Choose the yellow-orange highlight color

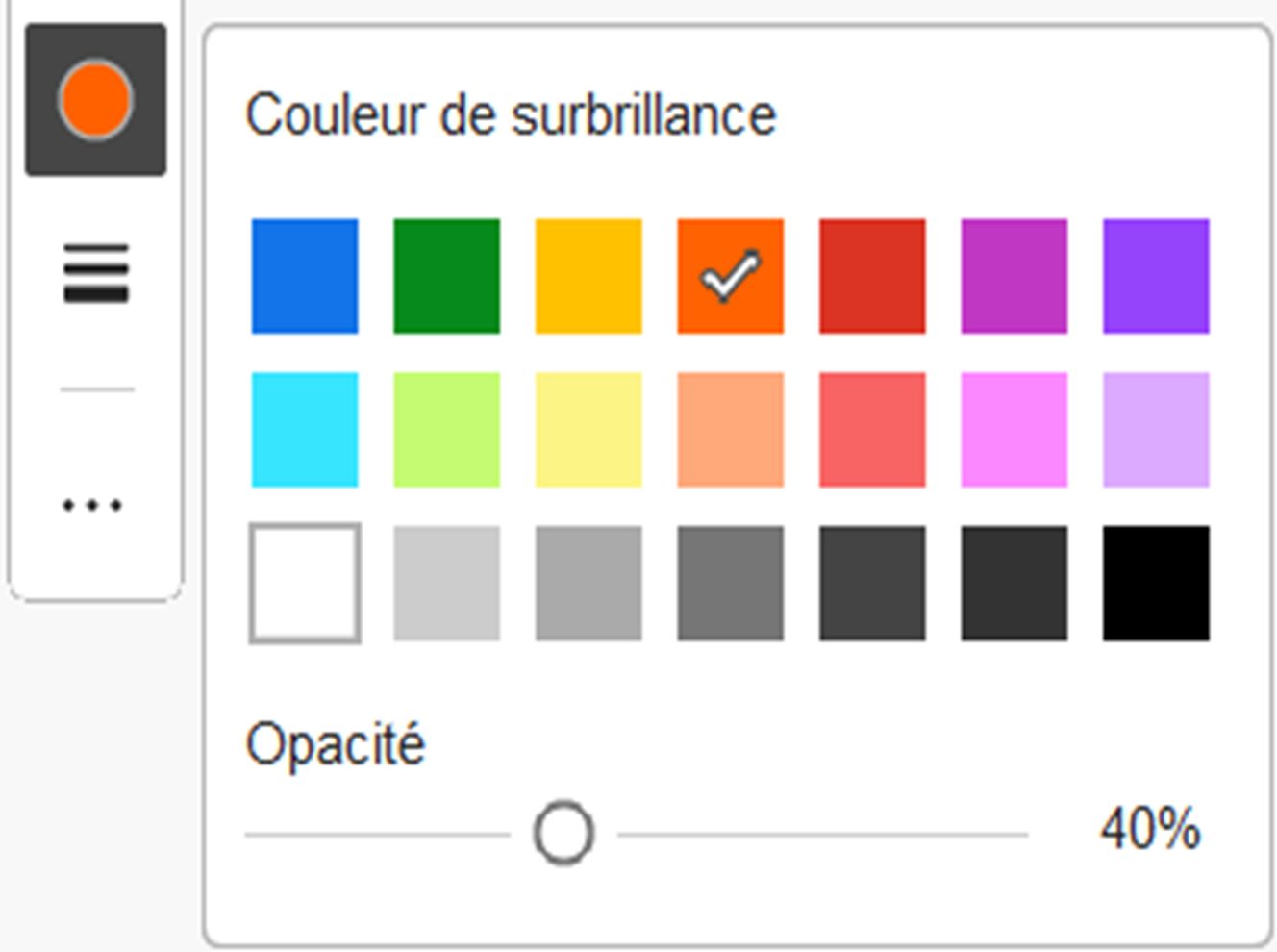pyautogui.click(x=588, y=274)
